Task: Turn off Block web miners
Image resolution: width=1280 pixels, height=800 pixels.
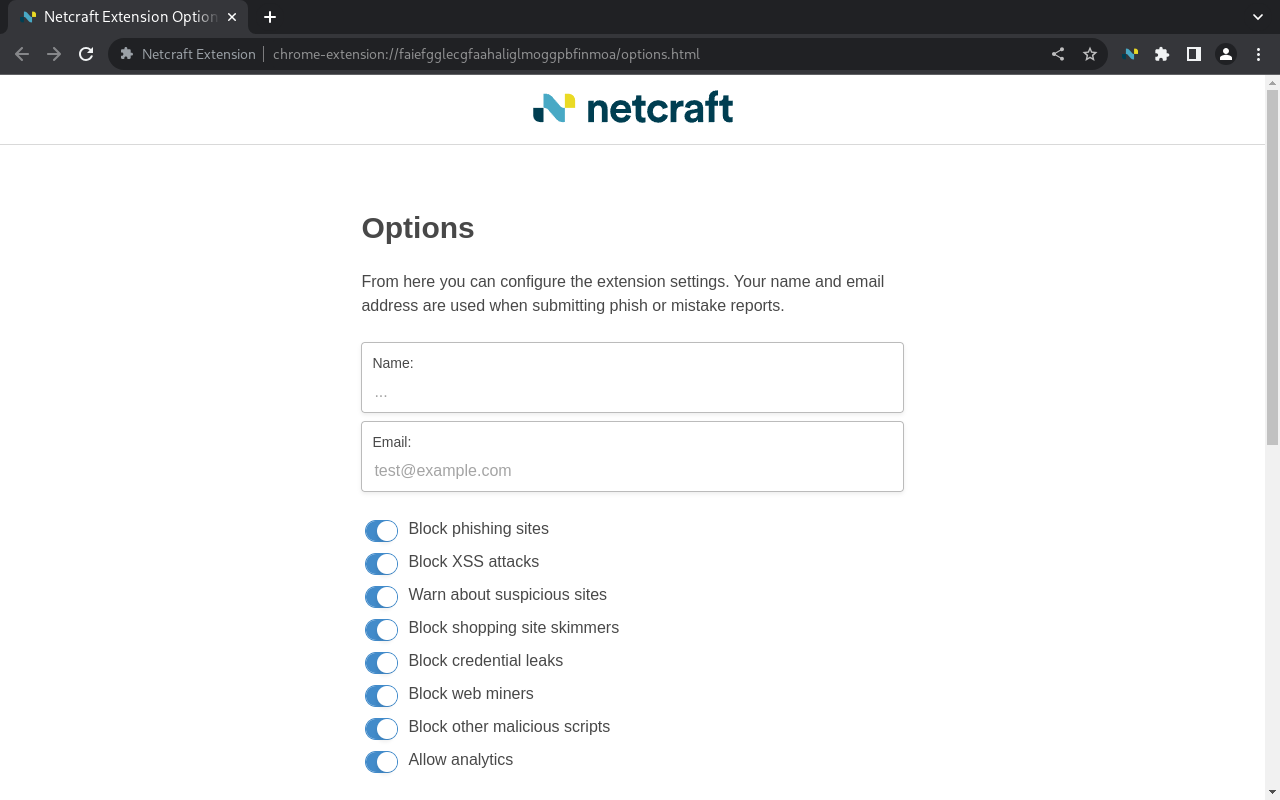Action: click(381, 695)
